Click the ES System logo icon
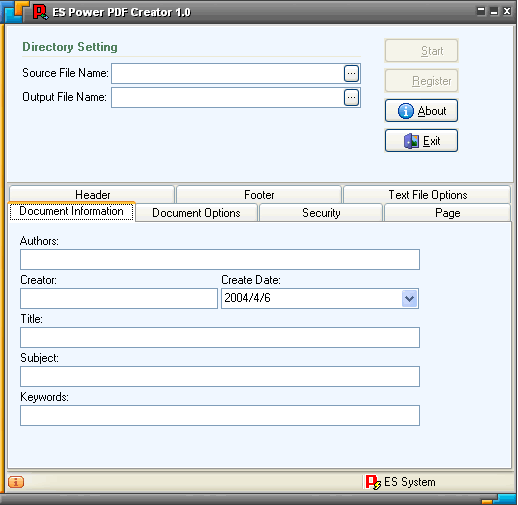Viewport: 518px width, 505px height. (373, 482)
